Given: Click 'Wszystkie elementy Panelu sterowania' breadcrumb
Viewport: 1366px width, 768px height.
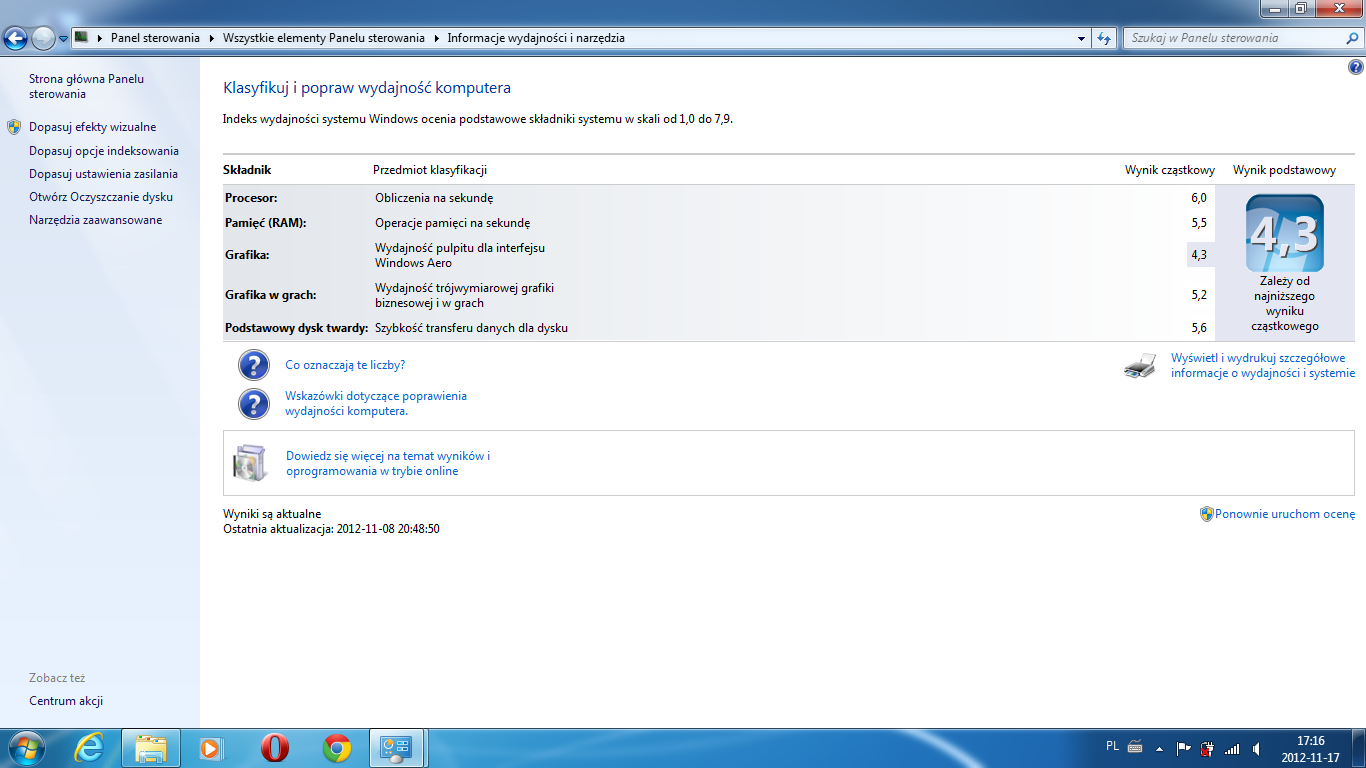Looking at the screenshot, I should click(x=324, y=38).
